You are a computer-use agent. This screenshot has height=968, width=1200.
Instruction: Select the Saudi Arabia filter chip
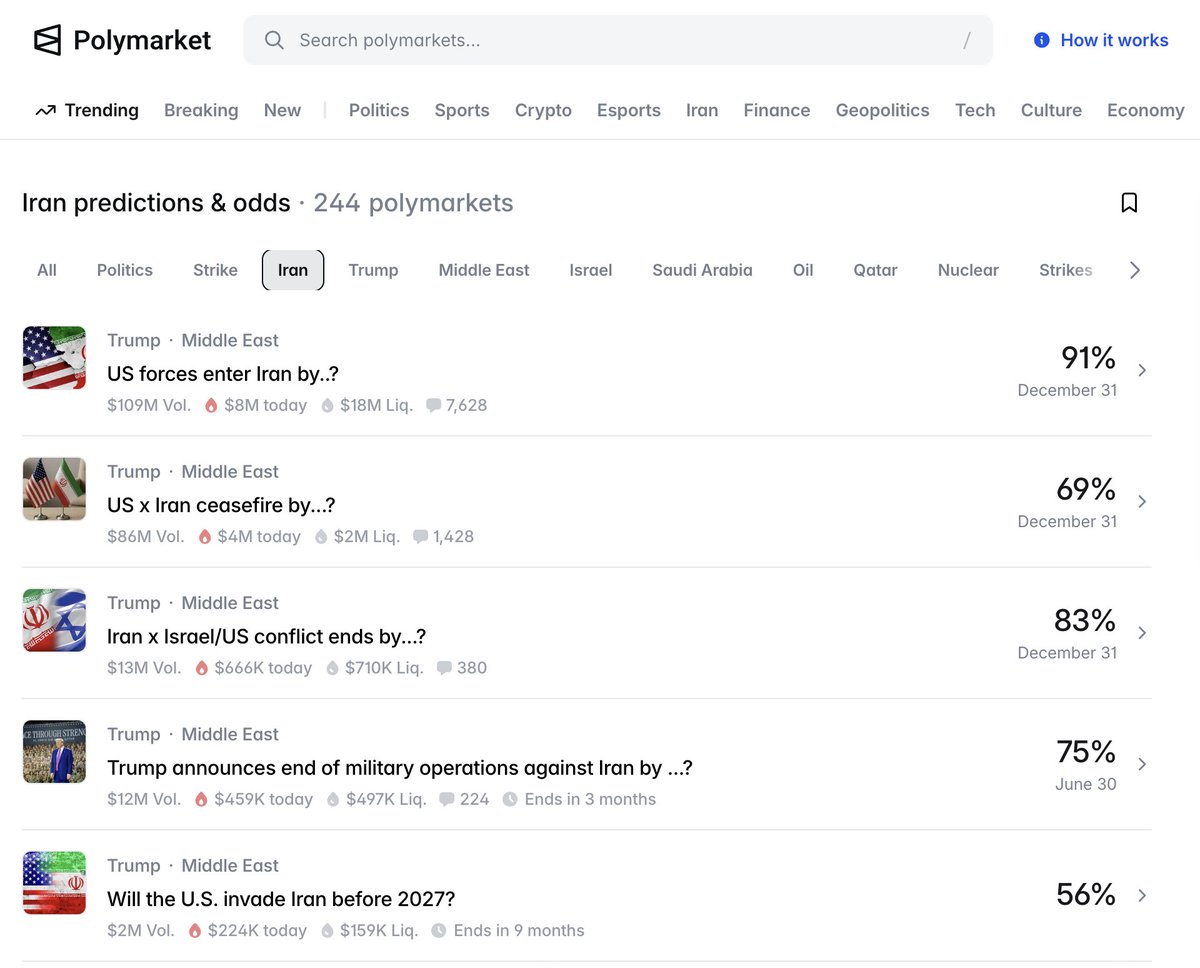click(702, 270)
